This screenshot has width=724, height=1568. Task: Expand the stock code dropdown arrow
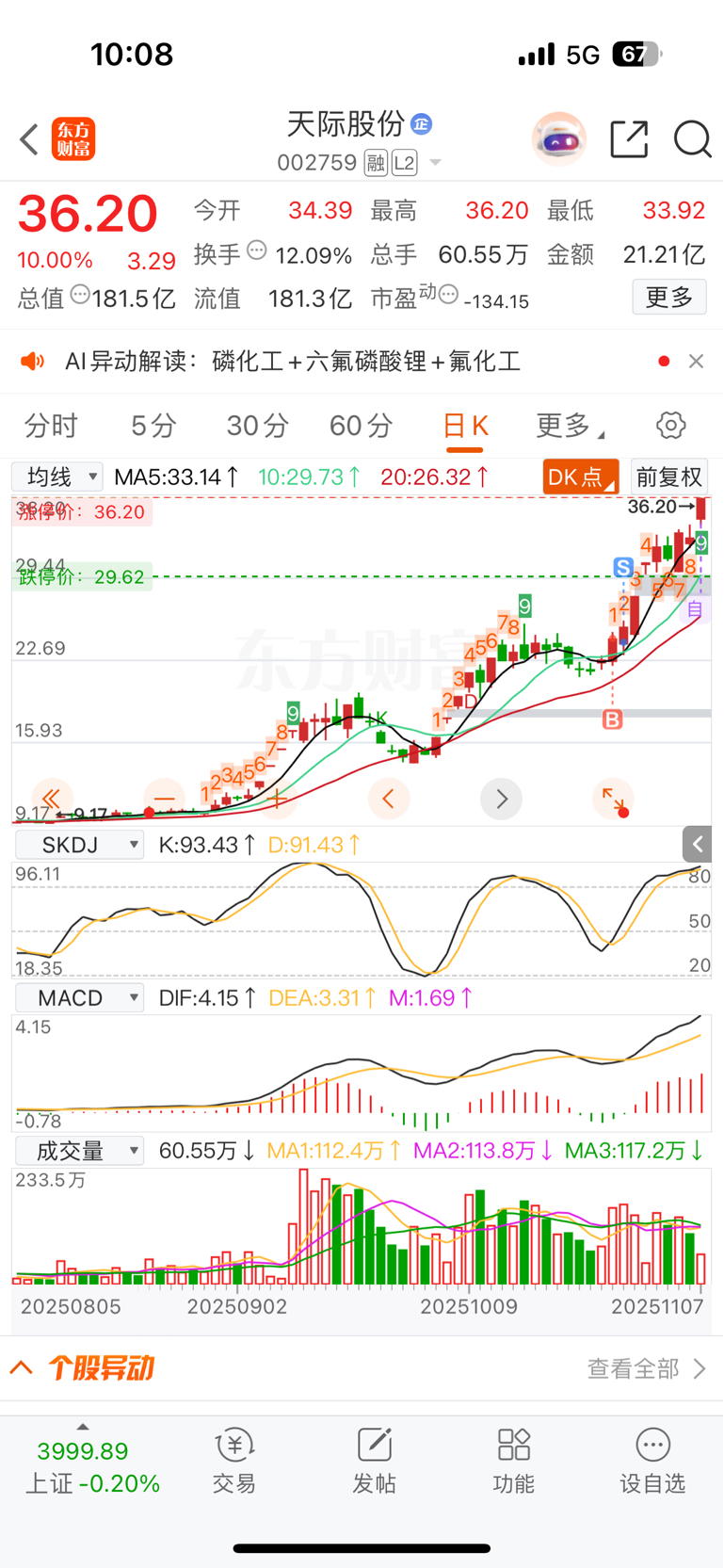click(435, 163)
